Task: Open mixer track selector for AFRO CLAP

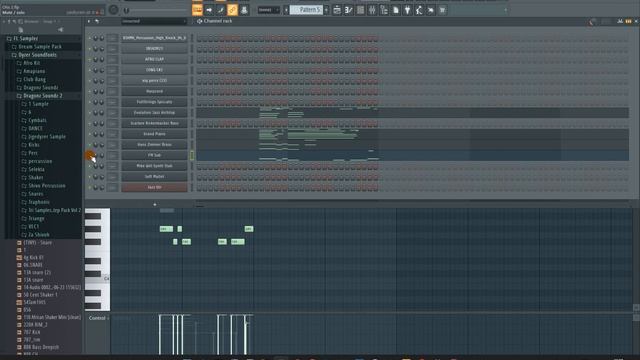Action: pos(112,59)
